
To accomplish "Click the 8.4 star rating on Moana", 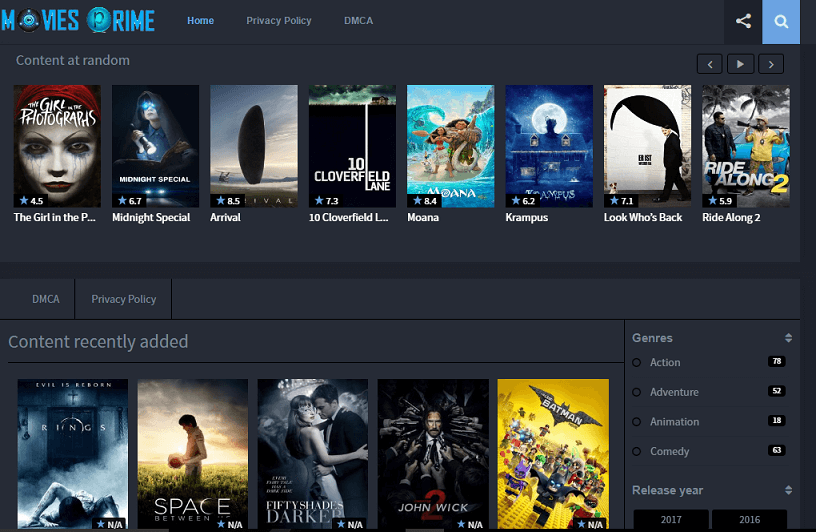I will click(425, 200).
